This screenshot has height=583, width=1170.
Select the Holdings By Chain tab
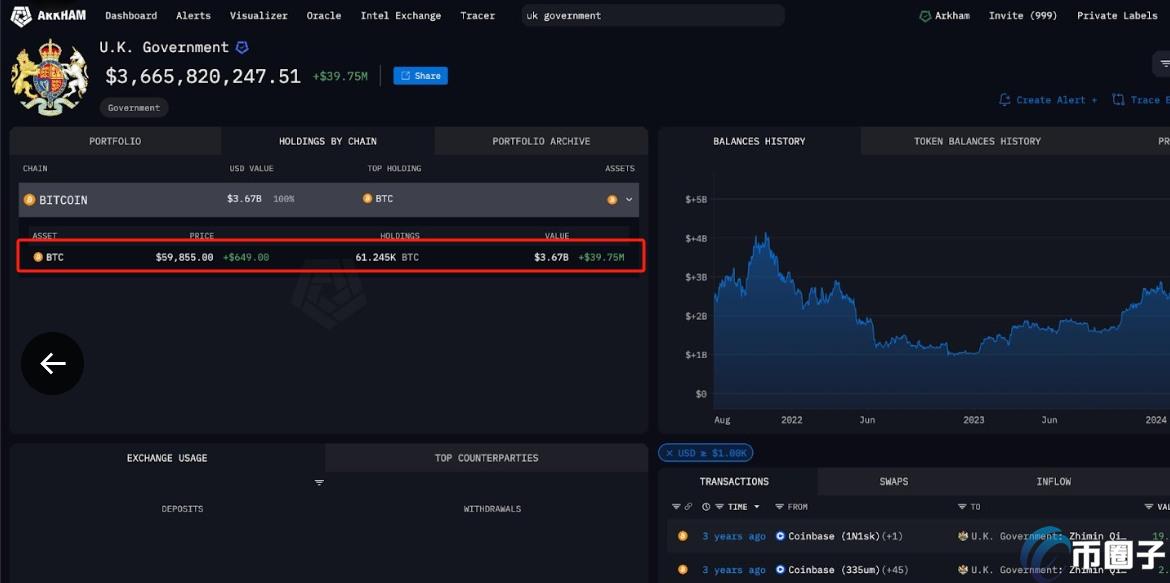(328, 141)
